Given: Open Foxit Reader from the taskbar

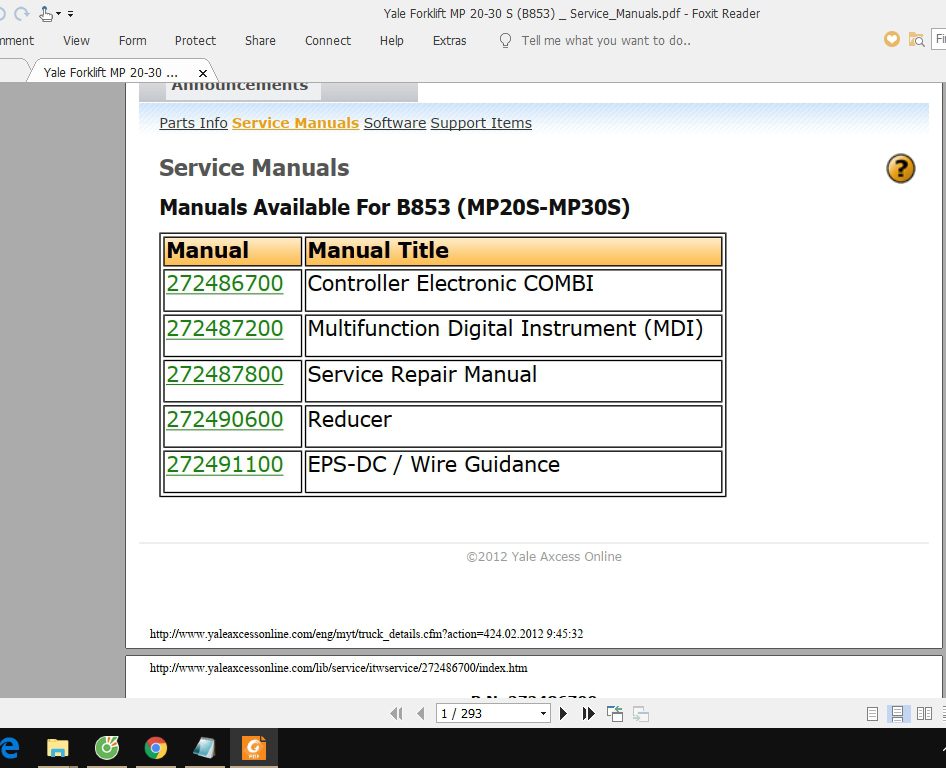Looking at the screenshot, I should click(x=253, y=746).
